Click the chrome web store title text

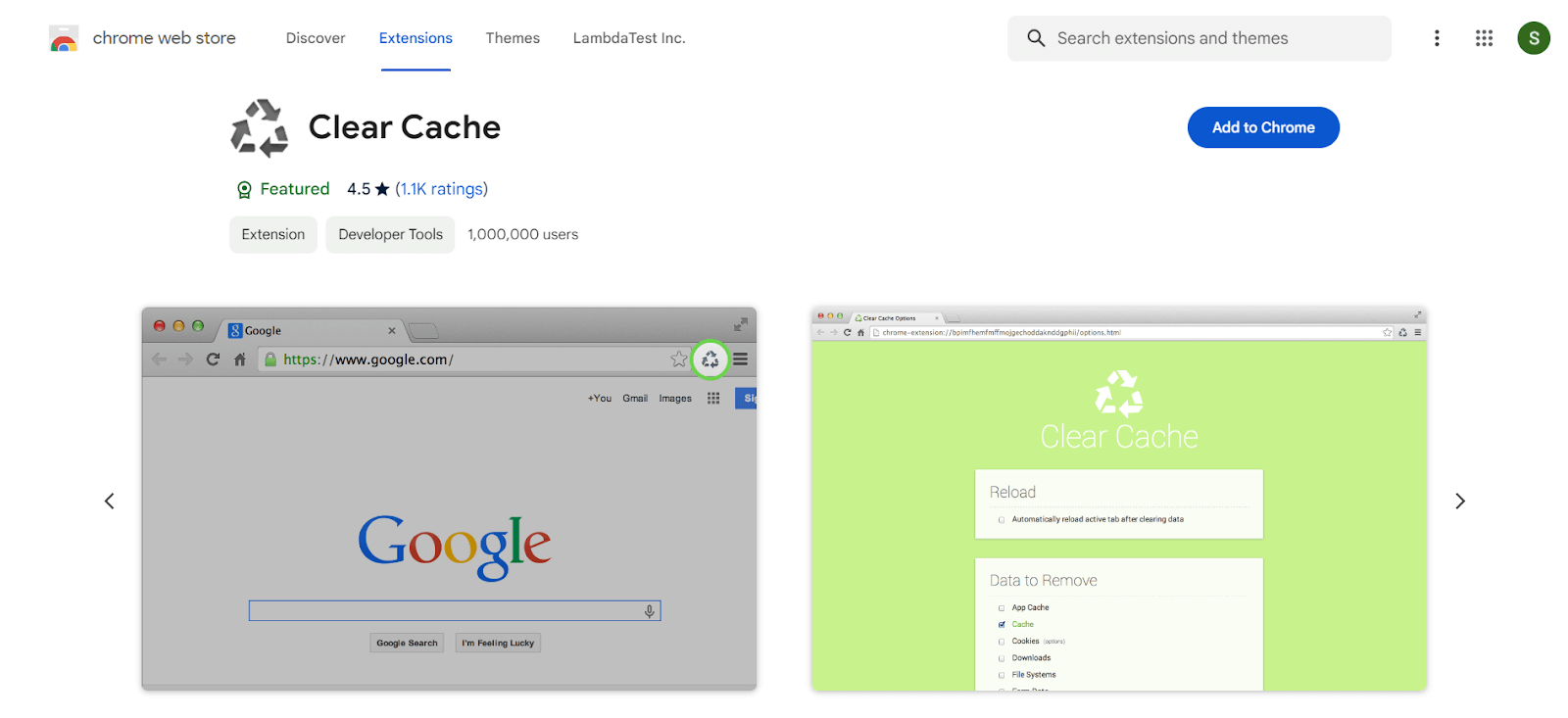coord(165,38)
